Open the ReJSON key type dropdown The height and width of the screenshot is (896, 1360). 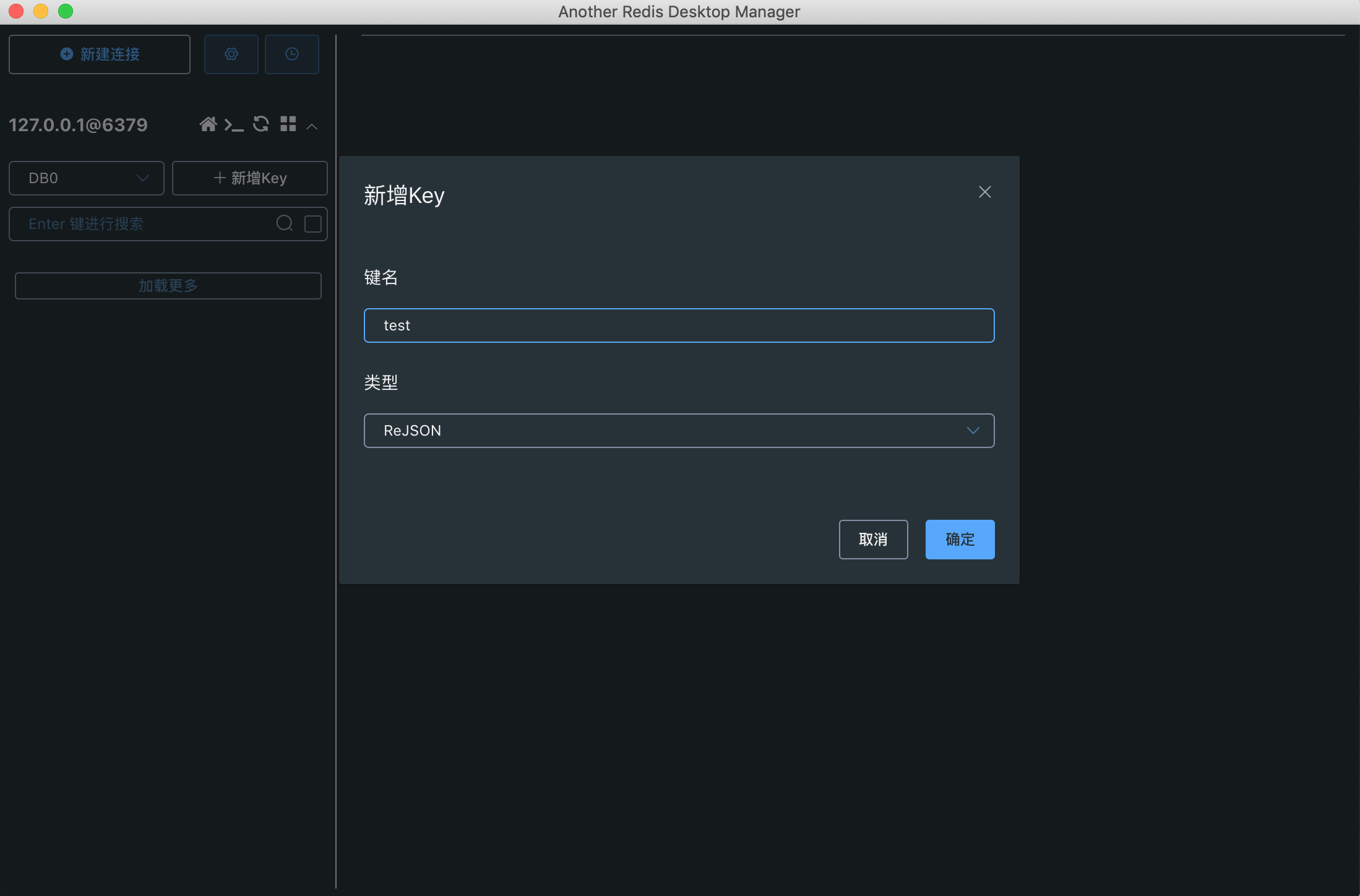679,430
